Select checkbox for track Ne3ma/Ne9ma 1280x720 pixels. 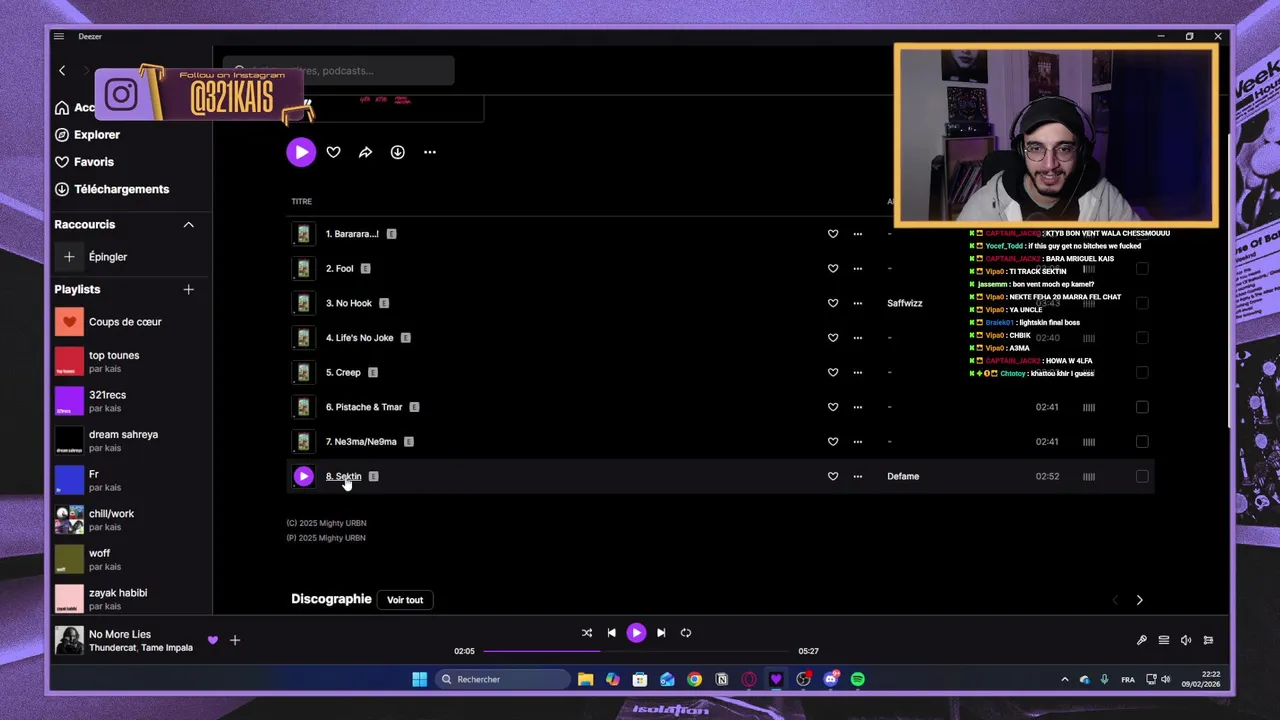click(x=1142, y=441)
